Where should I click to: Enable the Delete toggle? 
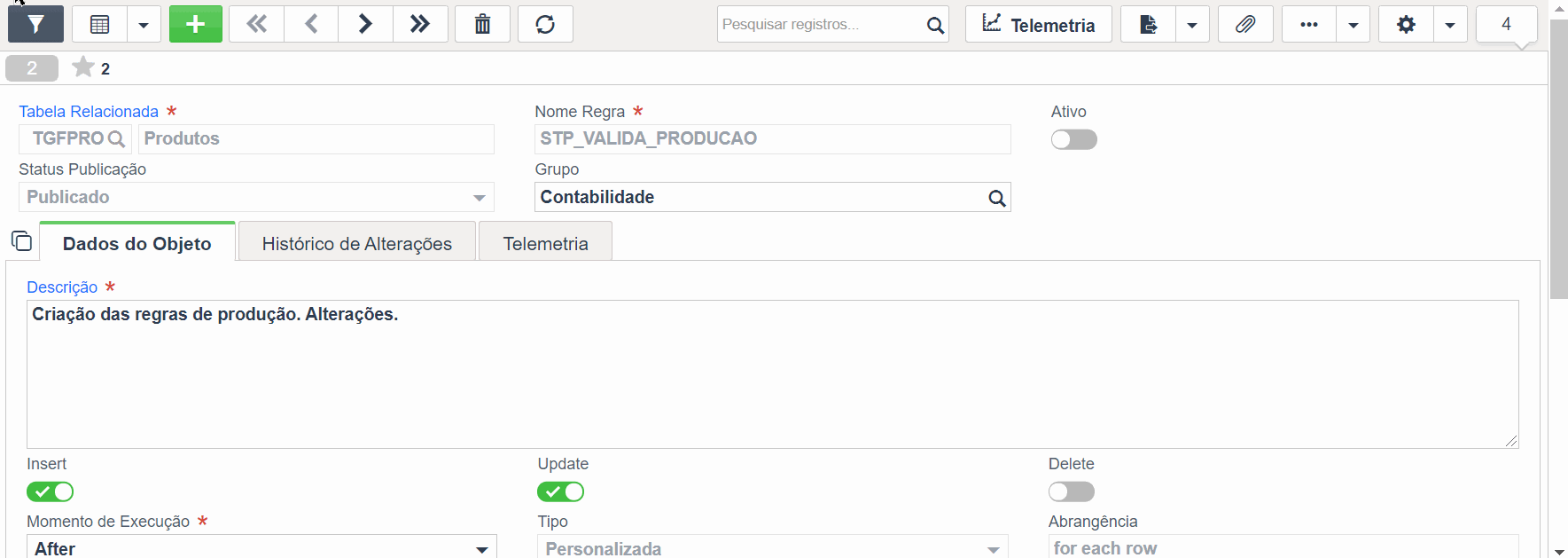1072,491
